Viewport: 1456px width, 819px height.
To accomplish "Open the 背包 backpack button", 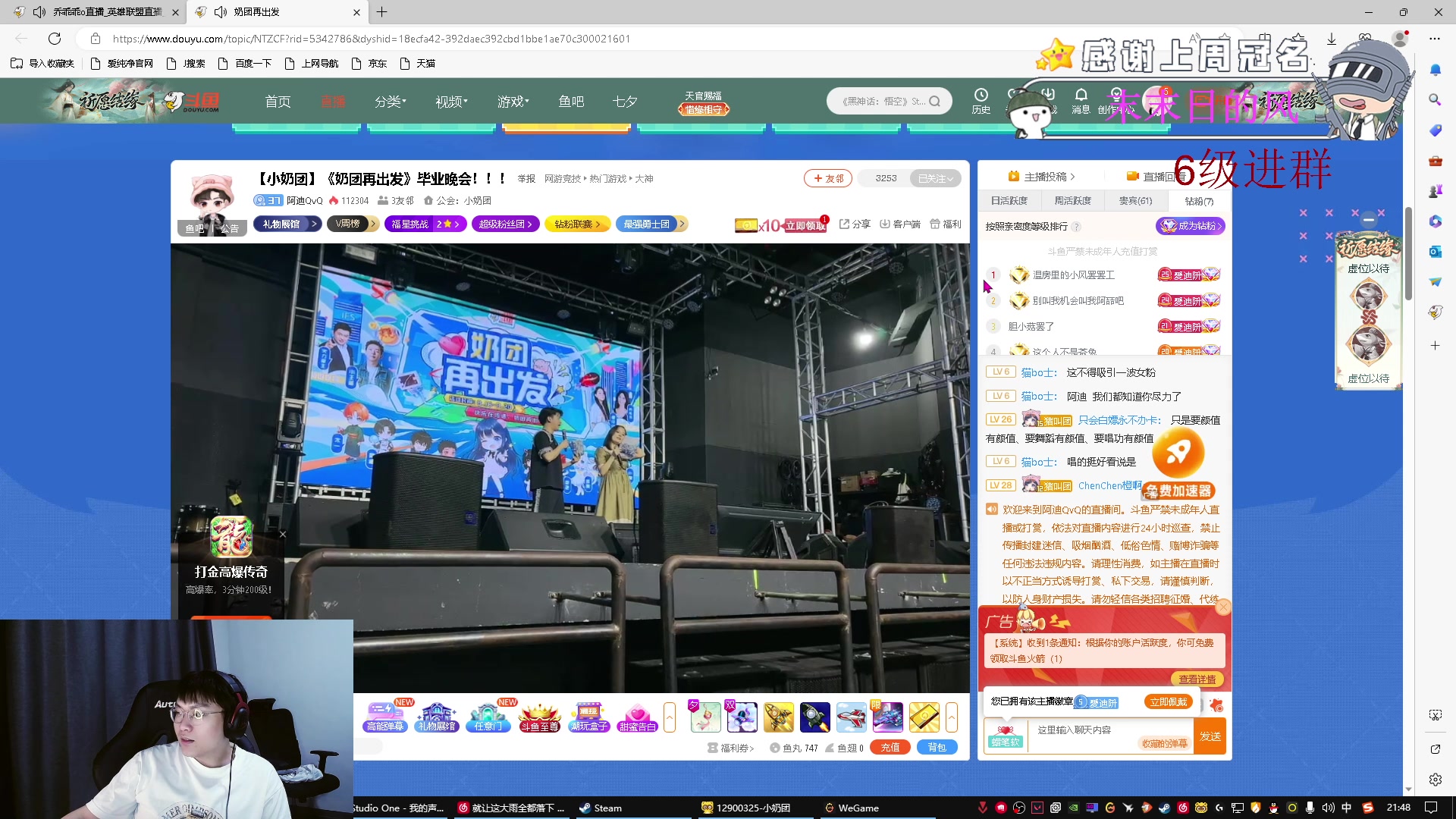I will click(937, 747).
